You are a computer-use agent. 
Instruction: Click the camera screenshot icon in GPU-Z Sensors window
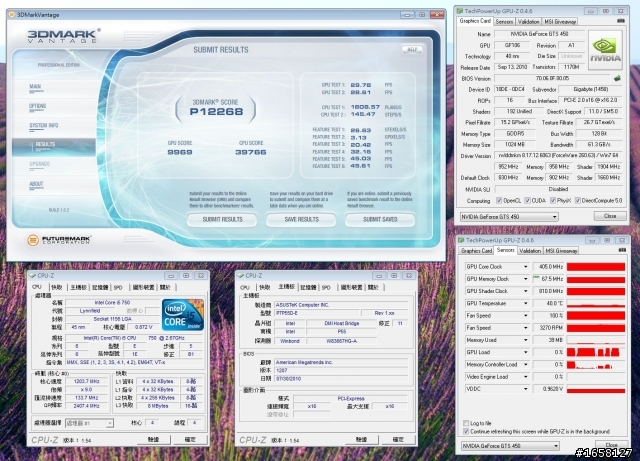tap(622, 250)
